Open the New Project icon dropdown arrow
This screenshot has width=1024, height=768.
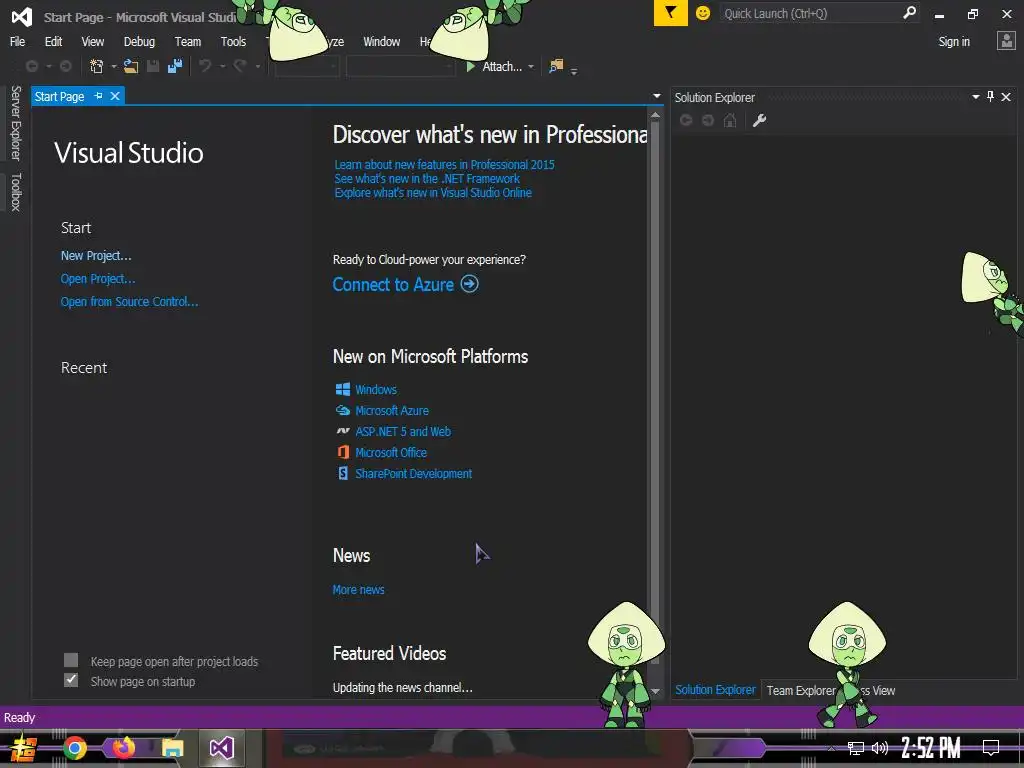click(114, 67)
